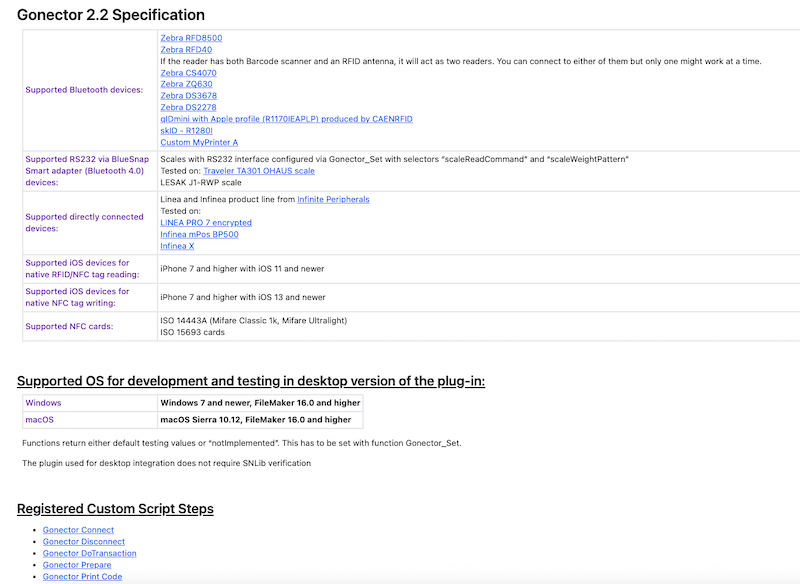Image resolution: width=800 pixels, height=584 pixels.
Task: Click the iPhone 7 with iOS 11 text
Action: pos(242,269)
